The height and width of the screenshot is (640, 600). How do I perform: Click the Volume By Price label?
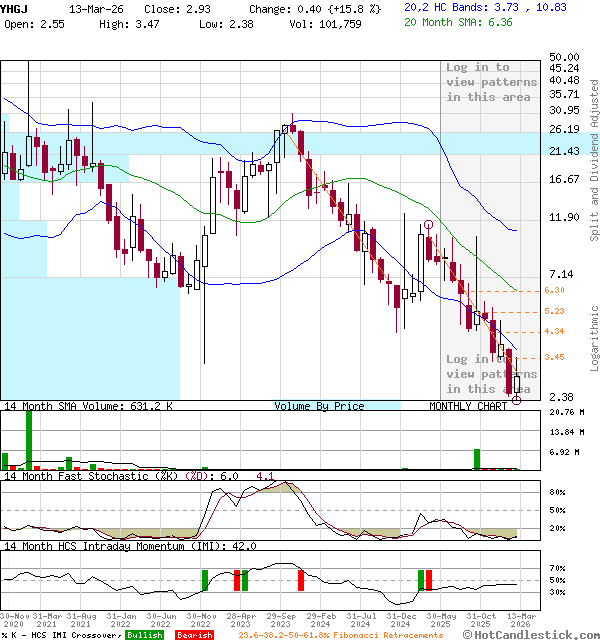tap(319, 406)
